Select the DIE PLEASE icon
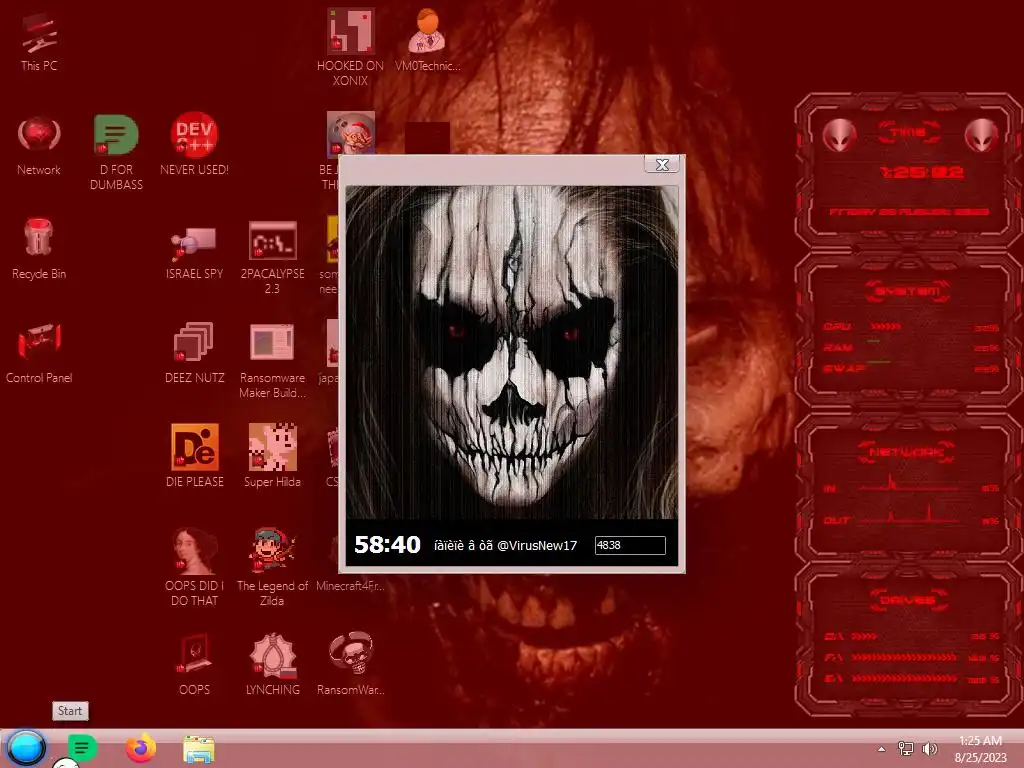The image size is (1024, 768). [x=194, y=456]
